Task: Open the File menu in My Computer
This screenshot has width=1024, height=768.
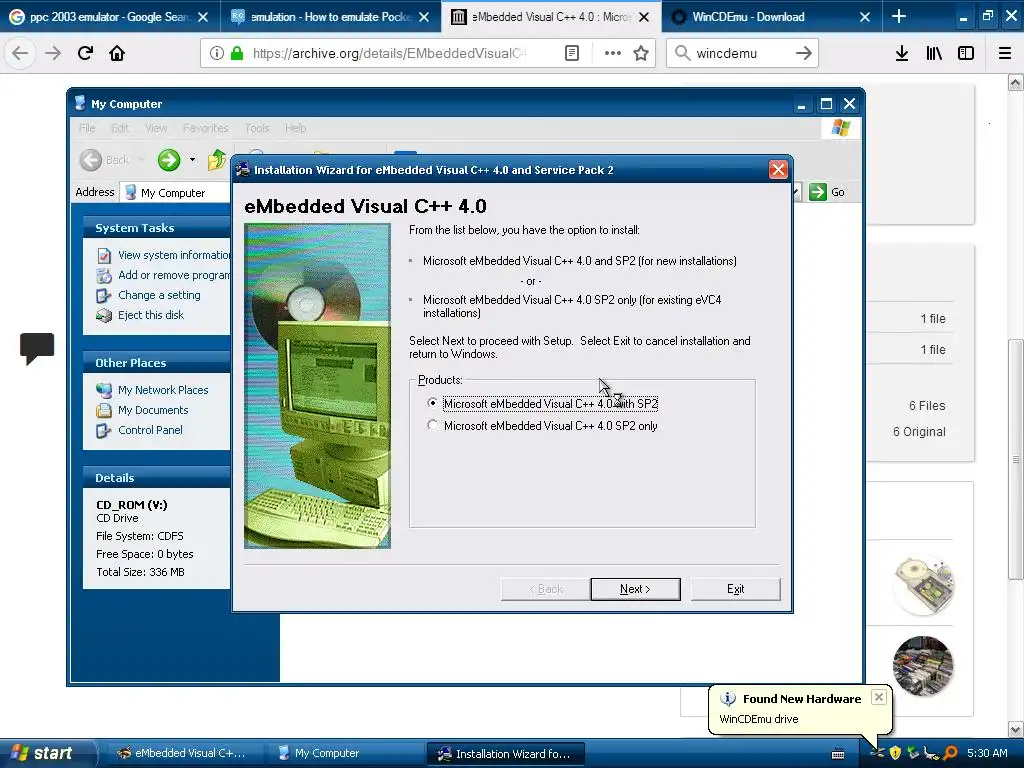Action: click(87, 128)
